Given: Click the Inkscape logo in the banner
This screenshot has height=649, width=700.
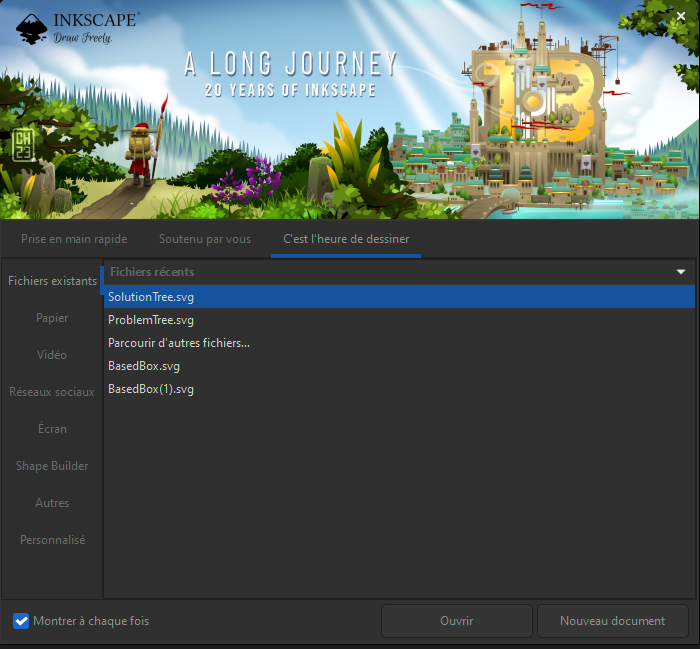Looking at the screenshot, I should [x=78, y=28].
